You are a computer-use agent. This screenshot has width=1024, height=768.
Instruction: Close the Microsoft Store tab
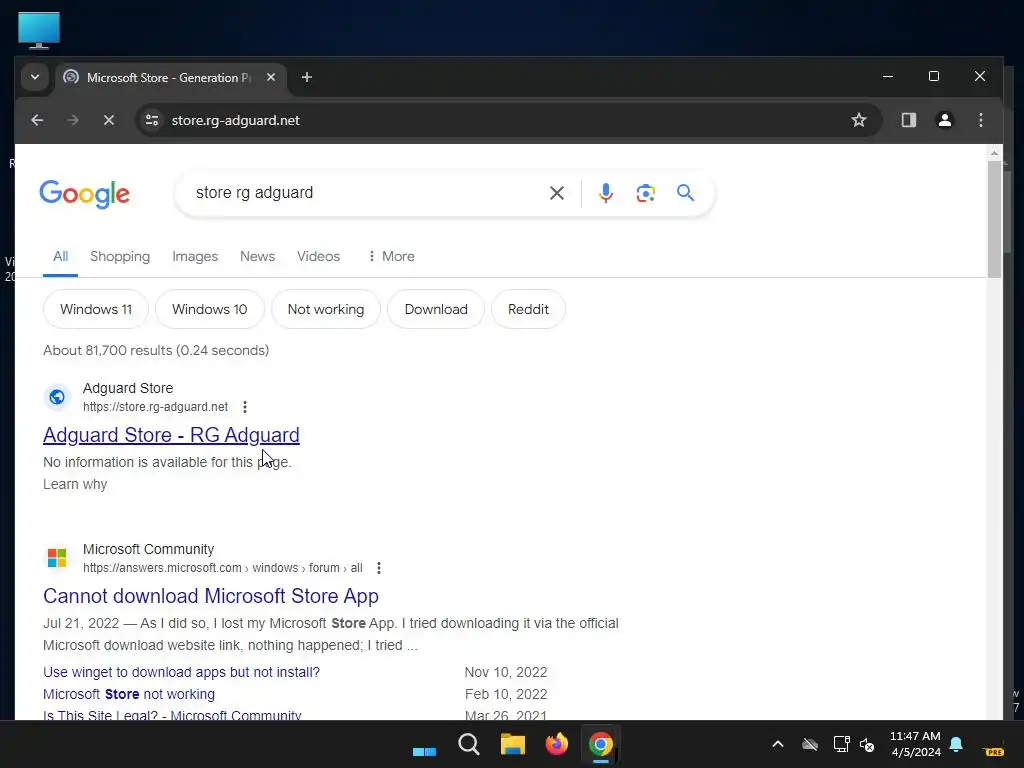coord(271,77)
